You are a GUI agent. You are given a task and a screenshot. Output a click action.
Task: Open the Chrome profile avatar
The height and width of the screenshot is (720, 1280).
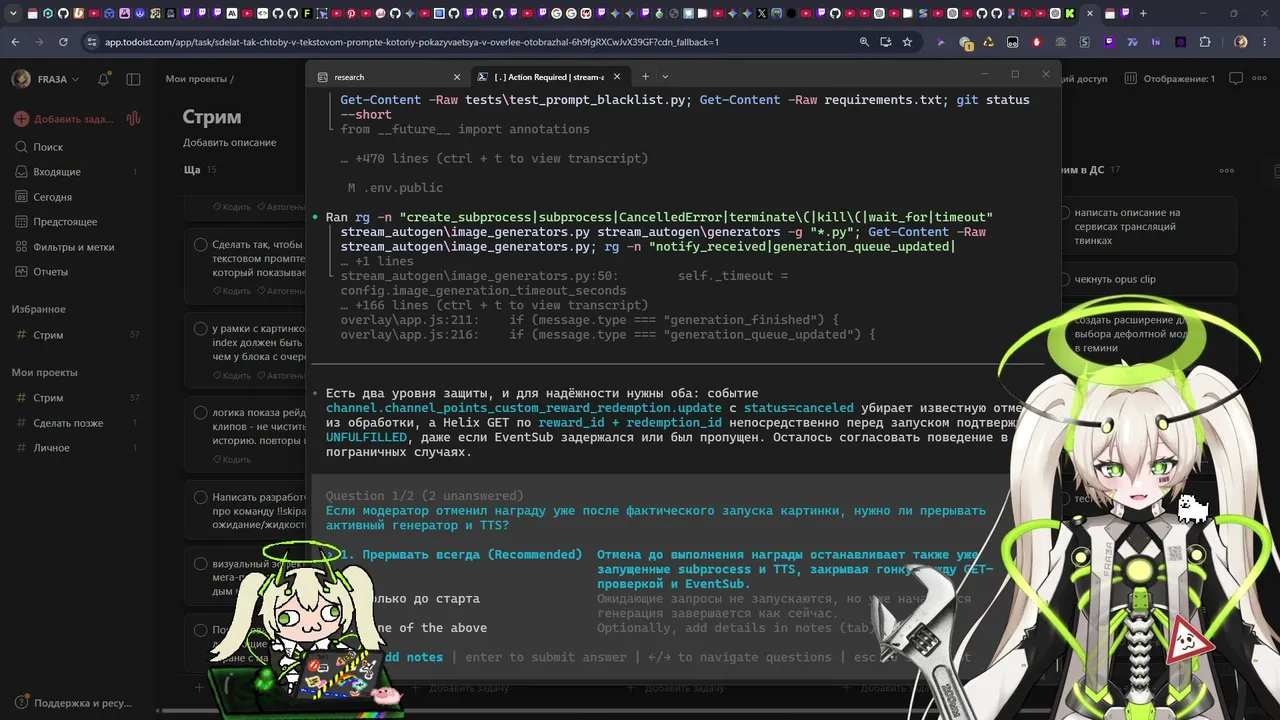(x=1241, y=42)
